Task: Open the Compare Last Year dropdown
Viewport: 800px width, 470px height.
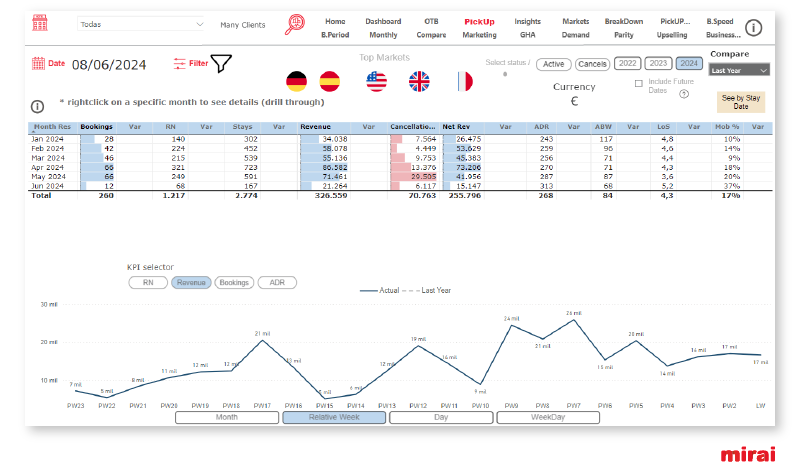Action: click(739, 71)
